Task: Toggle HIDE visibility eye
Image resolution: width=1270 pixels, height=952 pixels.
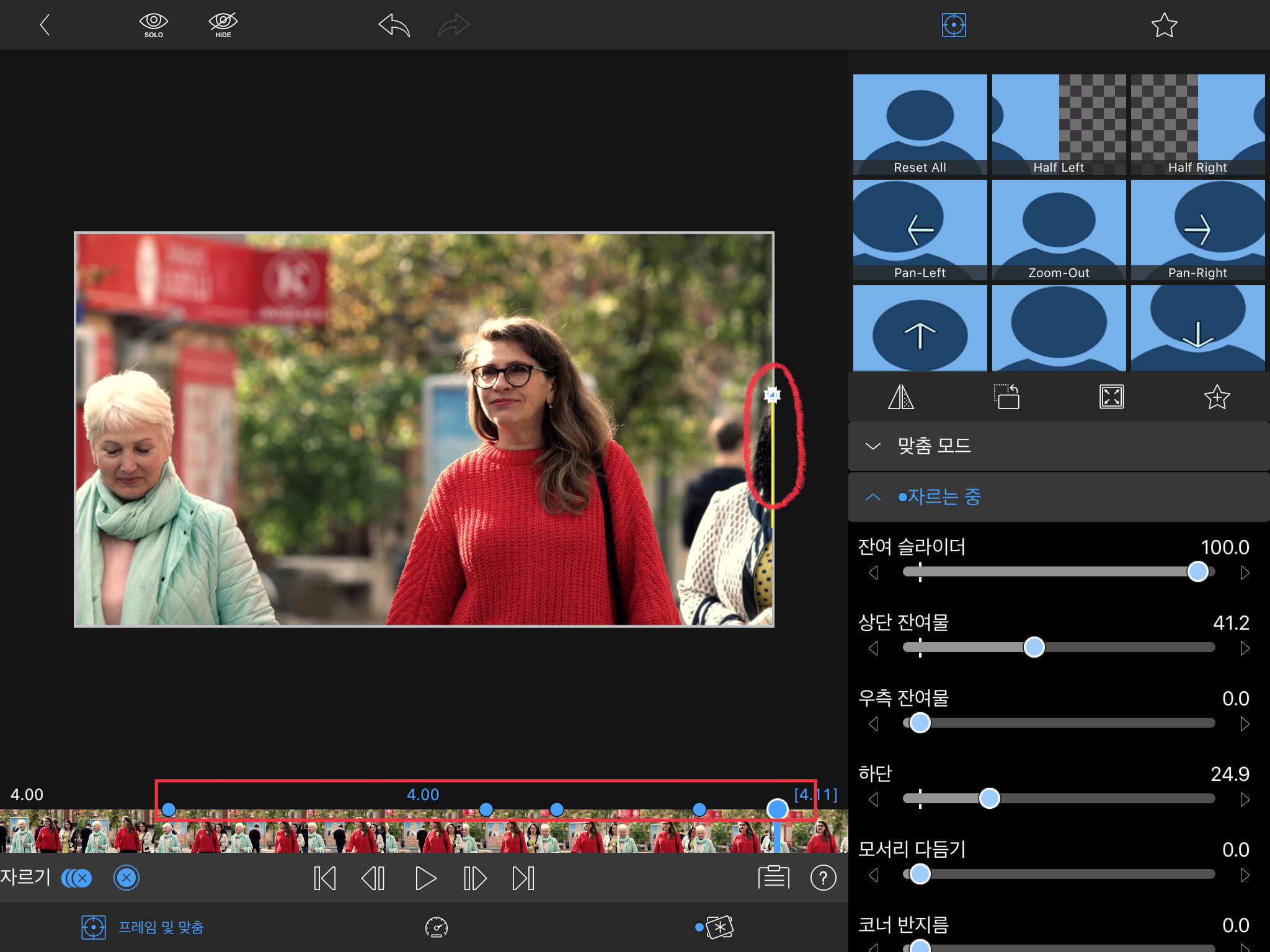Action: pos(223,25)
